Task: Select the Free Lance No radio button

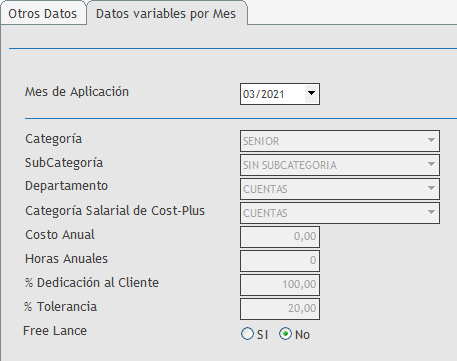Action: [x=285, y=334]
